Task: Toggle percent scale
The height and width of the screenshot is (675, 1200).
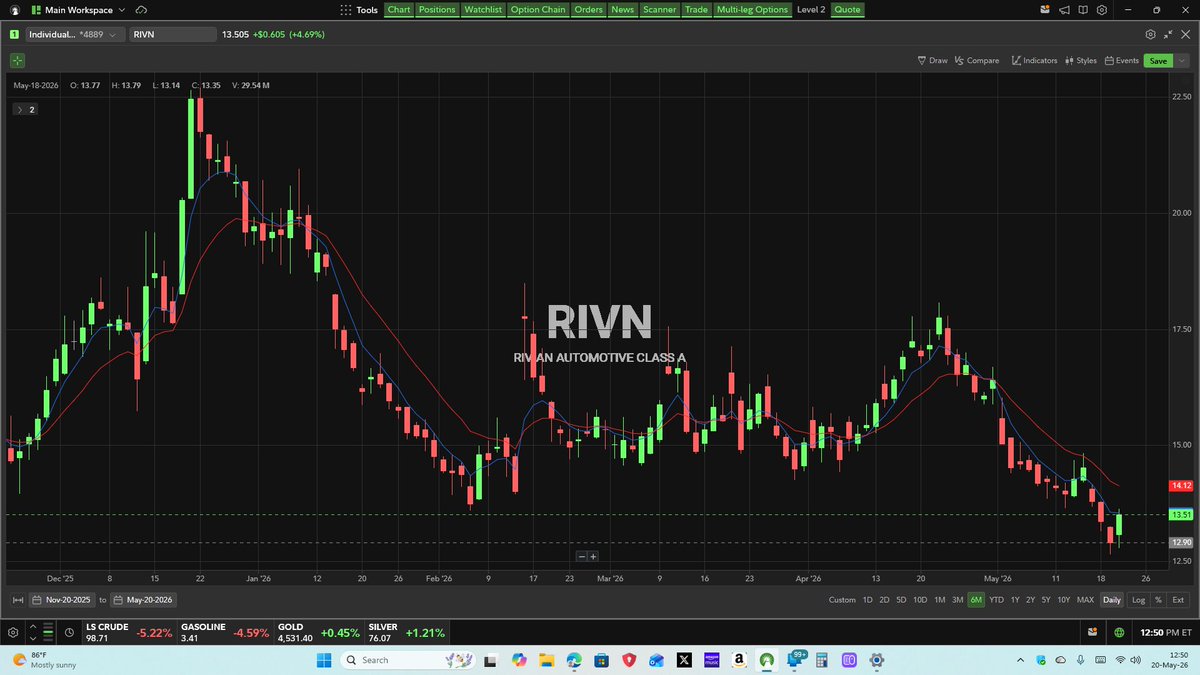Action: tap(1158, 600)
